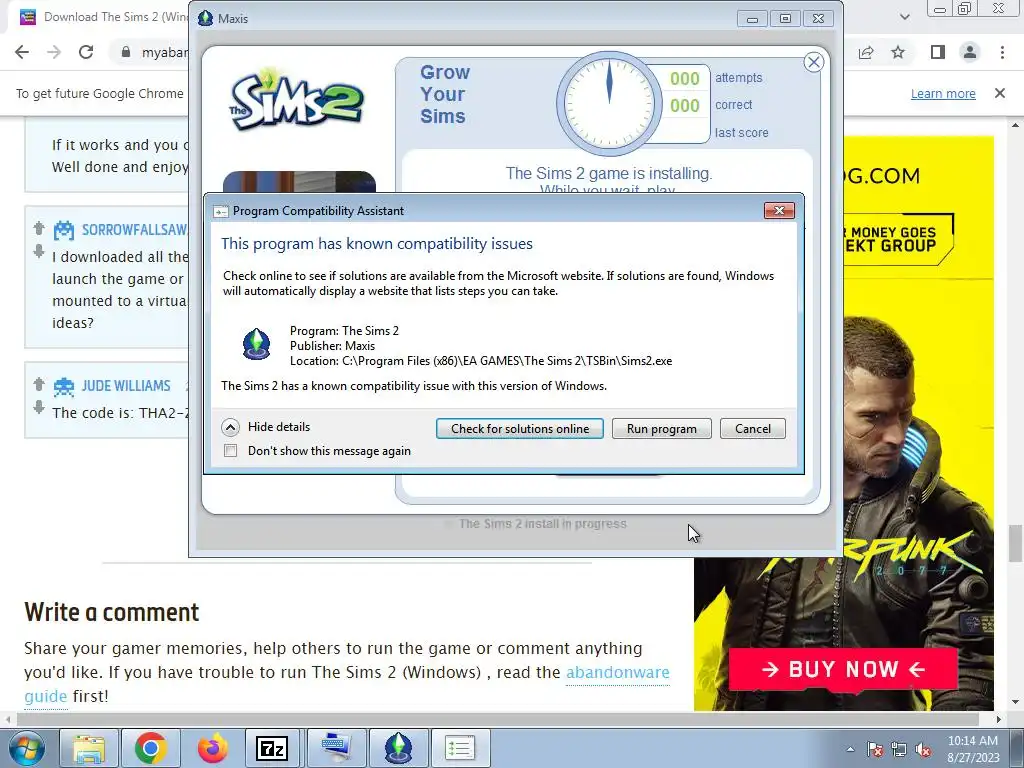Bookmark this page with star icon
This screenshot has height=768, width=1024.
(898, 52)
